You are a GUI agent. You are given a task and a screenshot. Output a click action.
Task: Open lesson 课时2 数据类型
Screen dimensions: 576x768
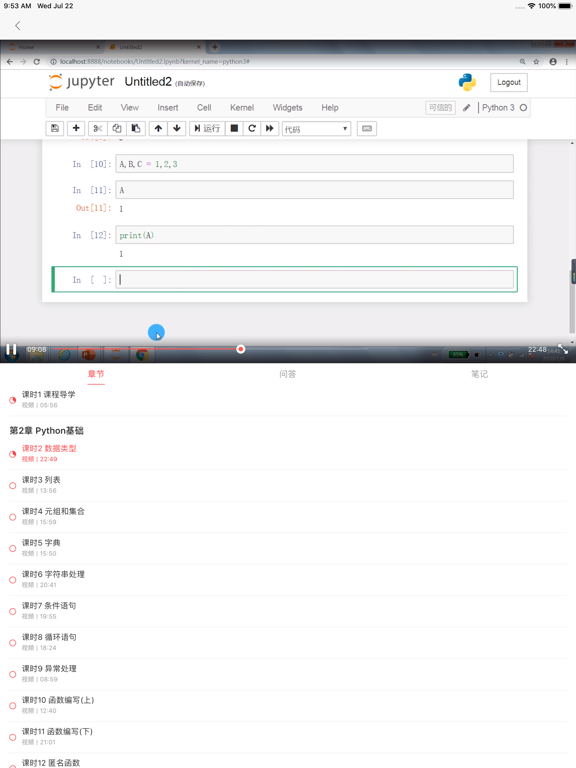point(288,453)
